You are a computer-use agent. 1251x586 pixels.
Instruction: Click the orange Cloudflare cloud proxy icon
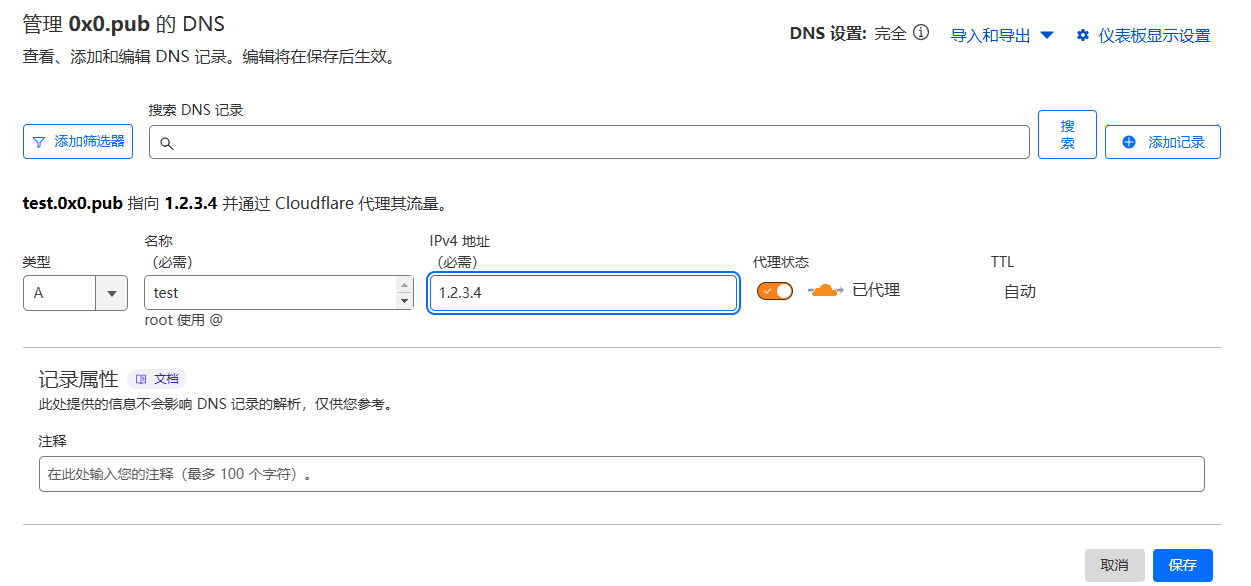825,291
